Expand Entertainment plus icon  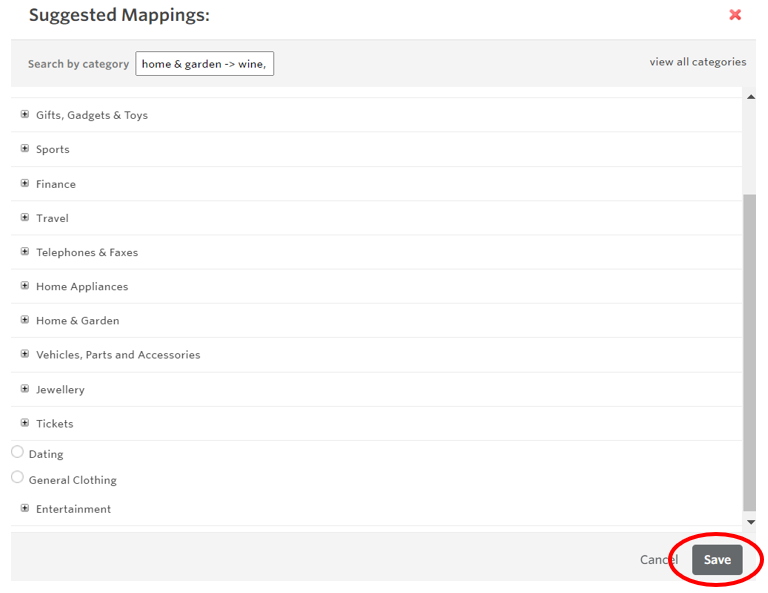coord(25,508)
